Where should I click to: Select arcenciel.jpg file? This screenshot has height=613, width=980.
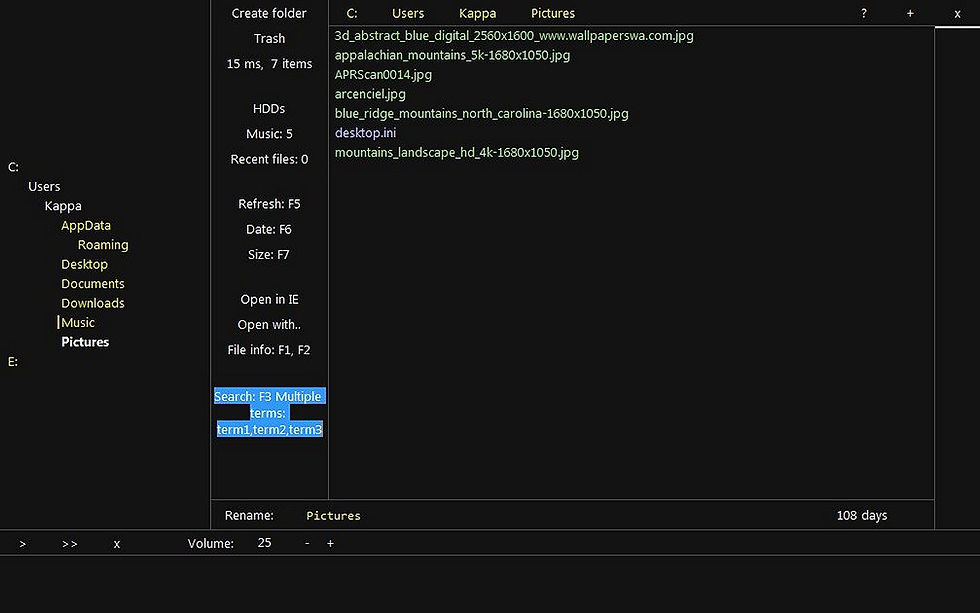pos(370,94)
